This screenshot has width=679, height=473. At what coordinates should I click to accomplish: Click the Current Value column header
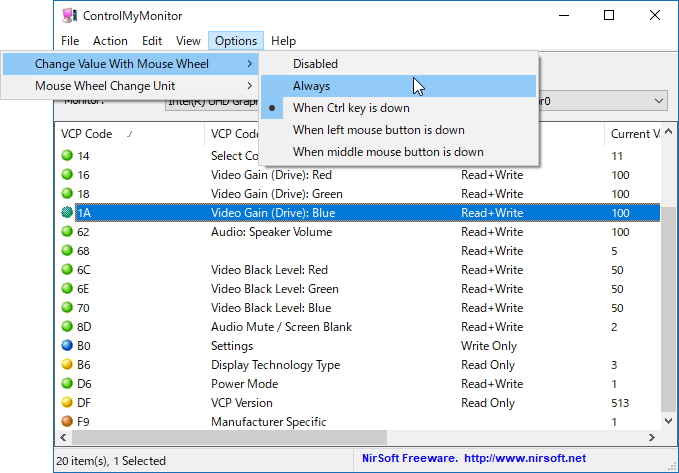[x=634, y=134]
